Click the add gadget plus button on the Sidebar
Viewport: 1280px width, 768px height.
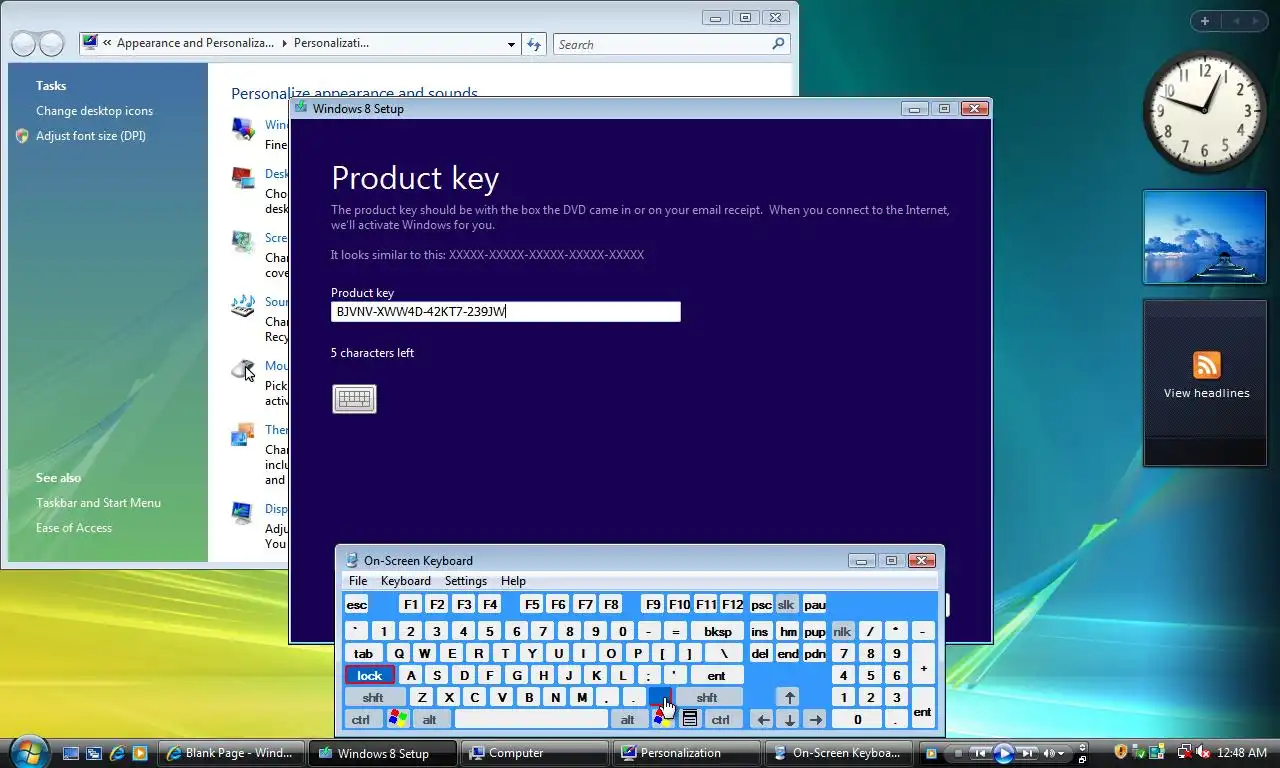(1205, 21)
